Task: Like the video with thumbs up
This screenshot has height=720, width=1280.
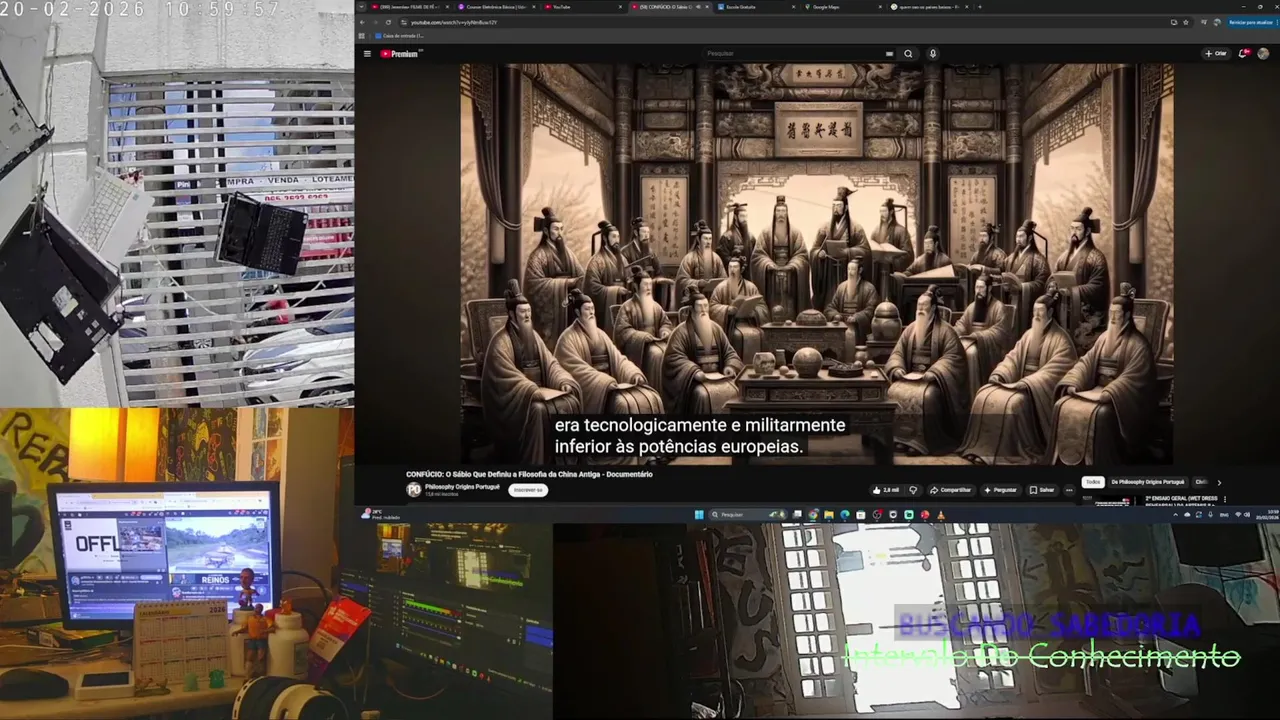Action: point(885,490)
